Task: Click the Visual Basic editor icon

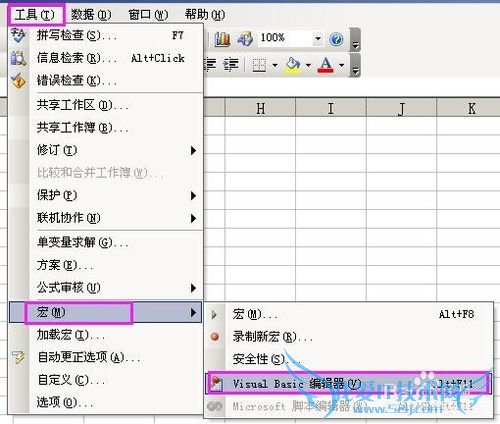Action: pyautogui.click(x=216, y=384)
